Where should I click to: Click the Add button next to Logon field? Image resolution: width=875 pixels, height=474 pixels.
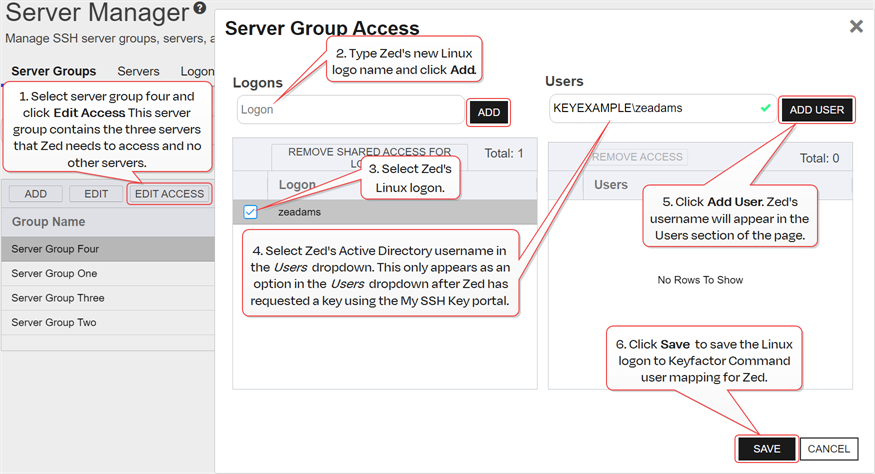[x=489, y=112]
